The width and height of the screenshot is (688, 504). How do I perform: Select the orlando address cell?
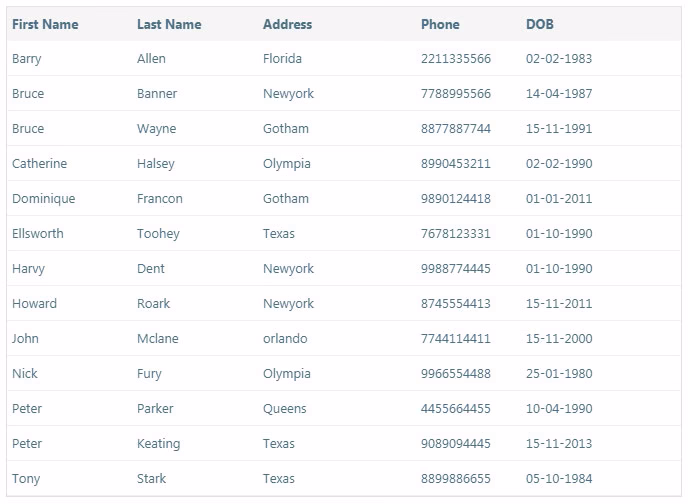point(285,339)
